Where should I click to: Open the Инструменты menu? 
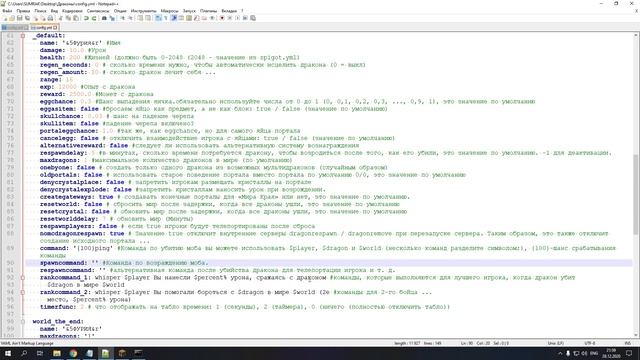click(144, 11)
